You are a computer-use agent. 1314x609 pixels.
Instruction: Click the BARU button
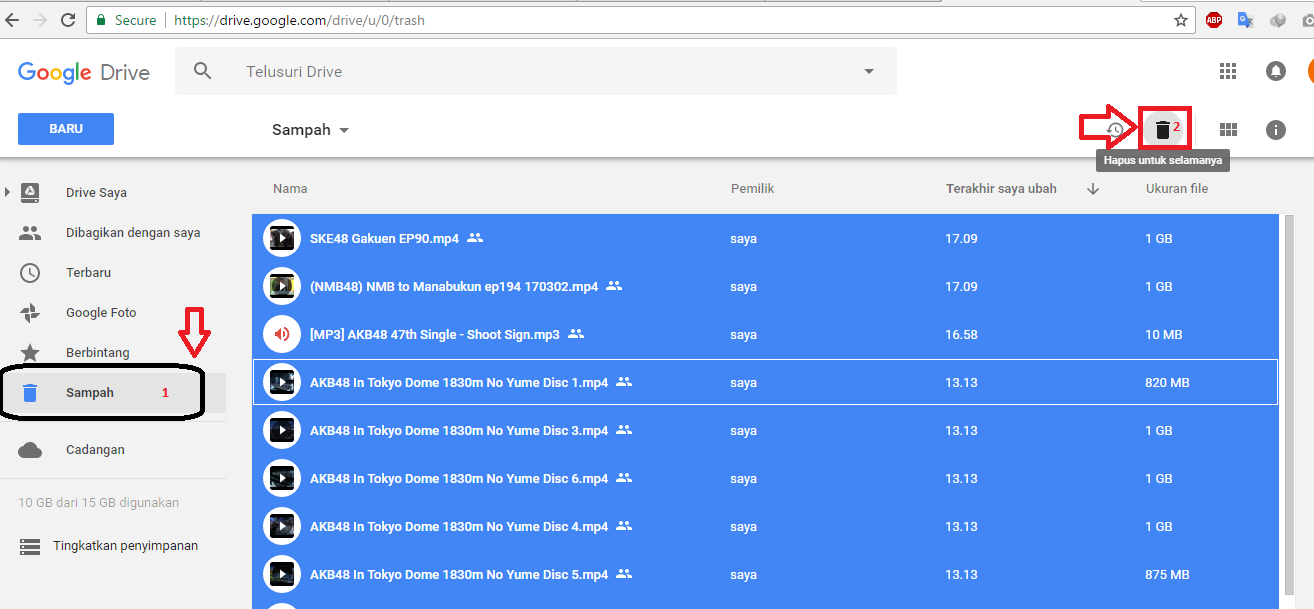(x=66, y=129)
